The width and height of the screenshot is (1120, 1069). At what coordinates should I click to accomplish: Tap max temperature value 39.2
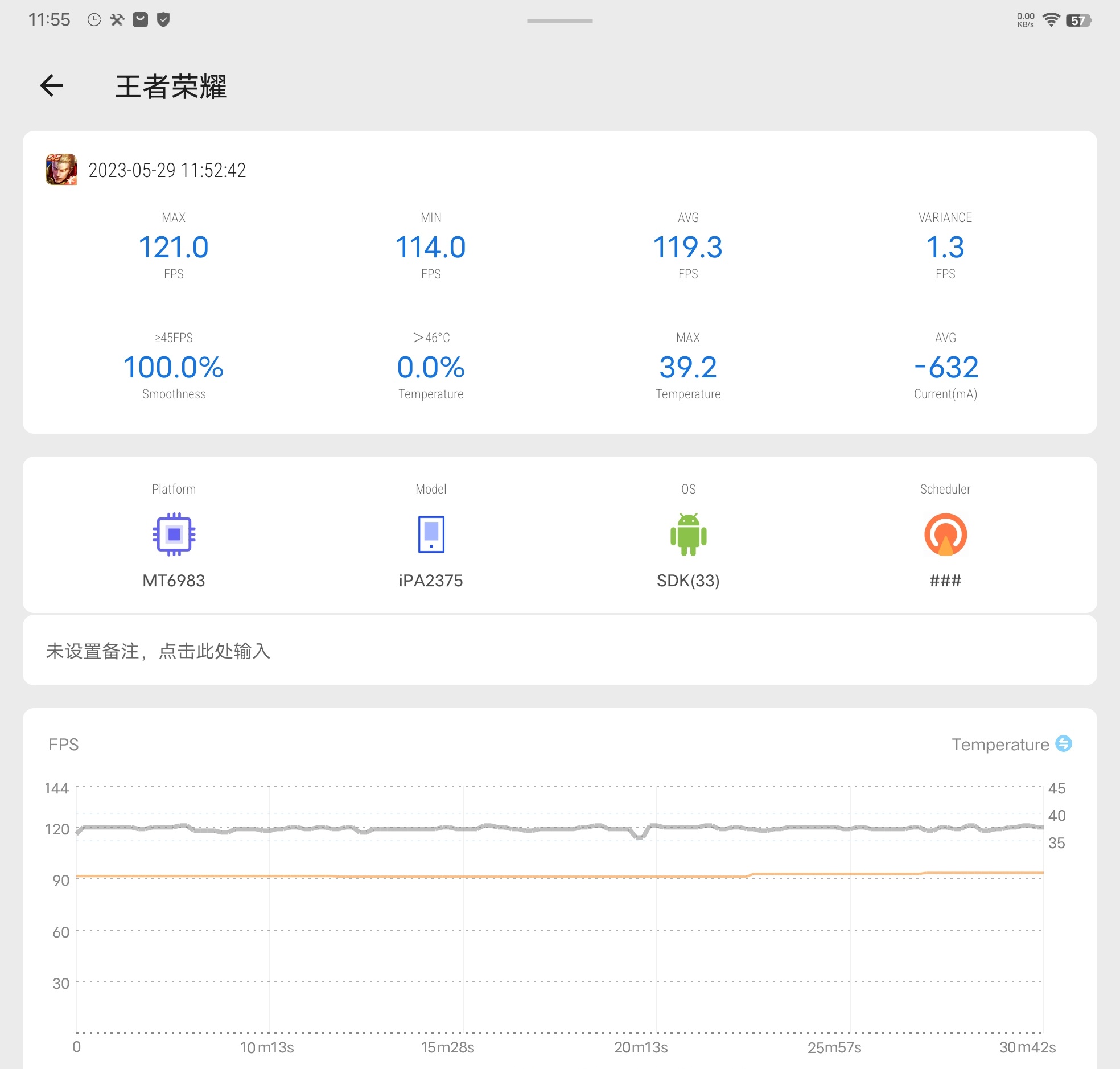(688, 367)
